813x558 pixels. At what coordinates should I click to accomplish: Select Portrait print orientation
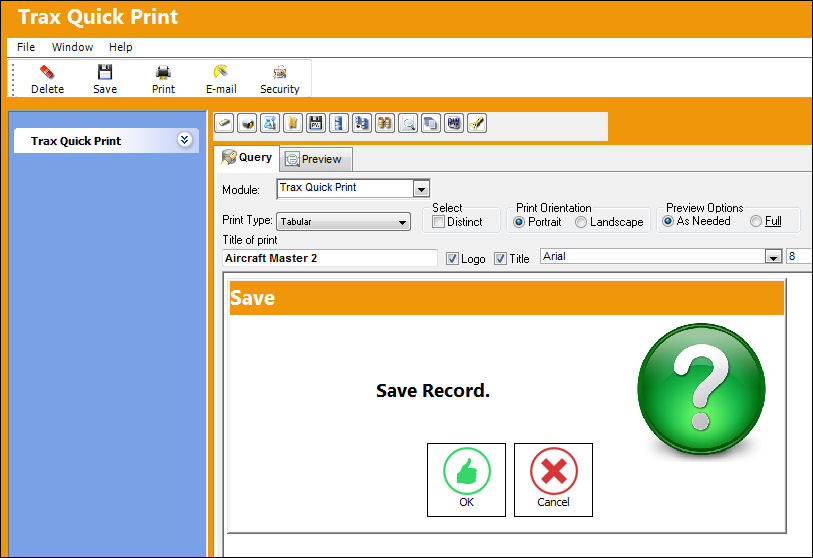point(518,222)
